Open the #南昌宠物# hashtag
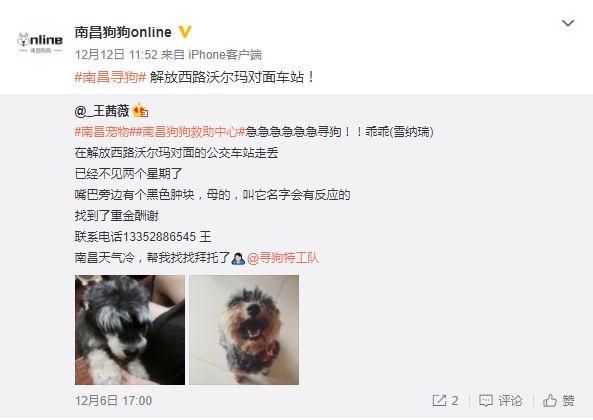 (x=102, y=132)
